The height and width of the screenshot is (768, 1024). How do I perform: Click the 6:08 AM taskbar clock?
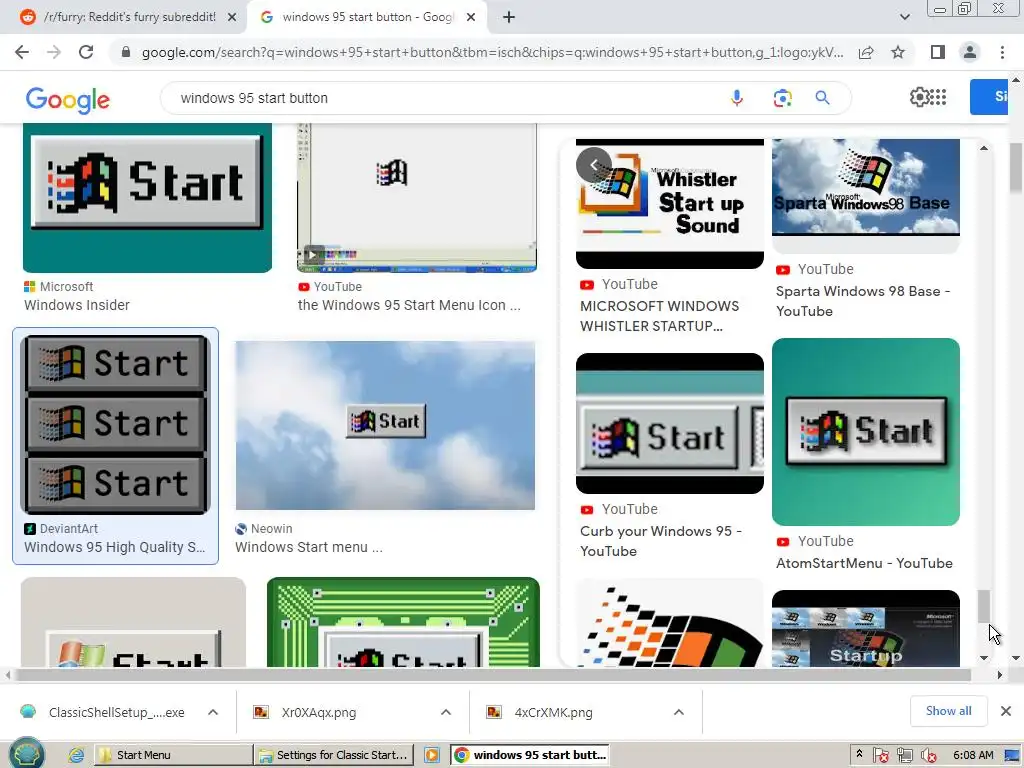pos(973,755)
